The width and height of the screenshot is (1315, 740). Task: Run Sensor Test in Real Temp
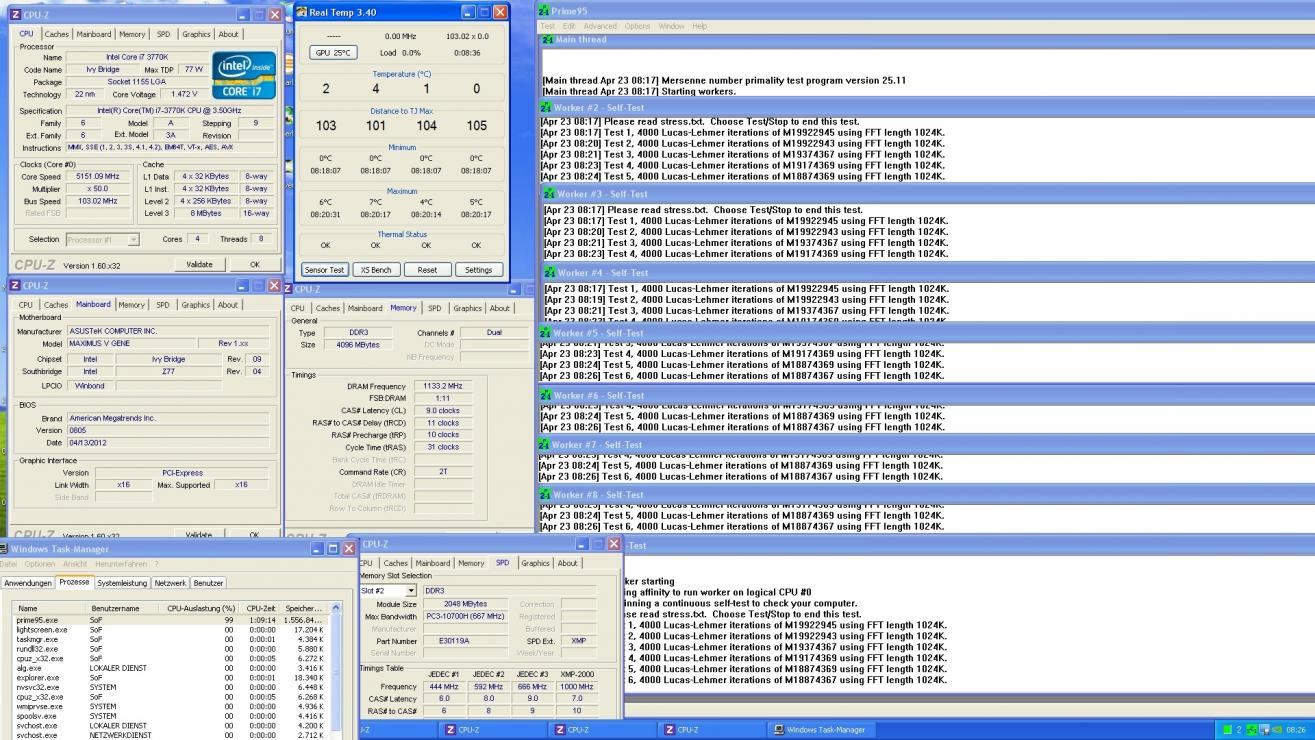pyautogui.click(x=324, y=270)
